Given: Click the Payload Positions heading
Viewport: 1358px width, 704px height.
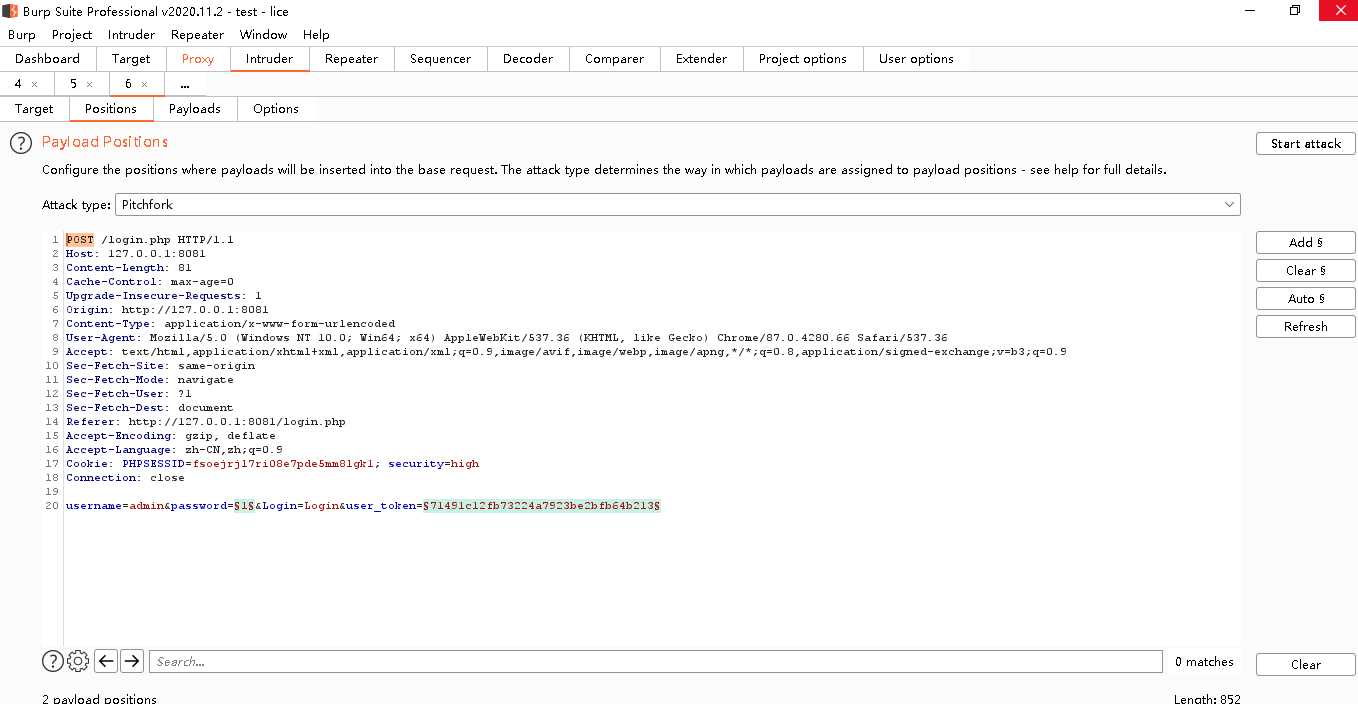Looking at the screenshot, I should tap(105, 142).
